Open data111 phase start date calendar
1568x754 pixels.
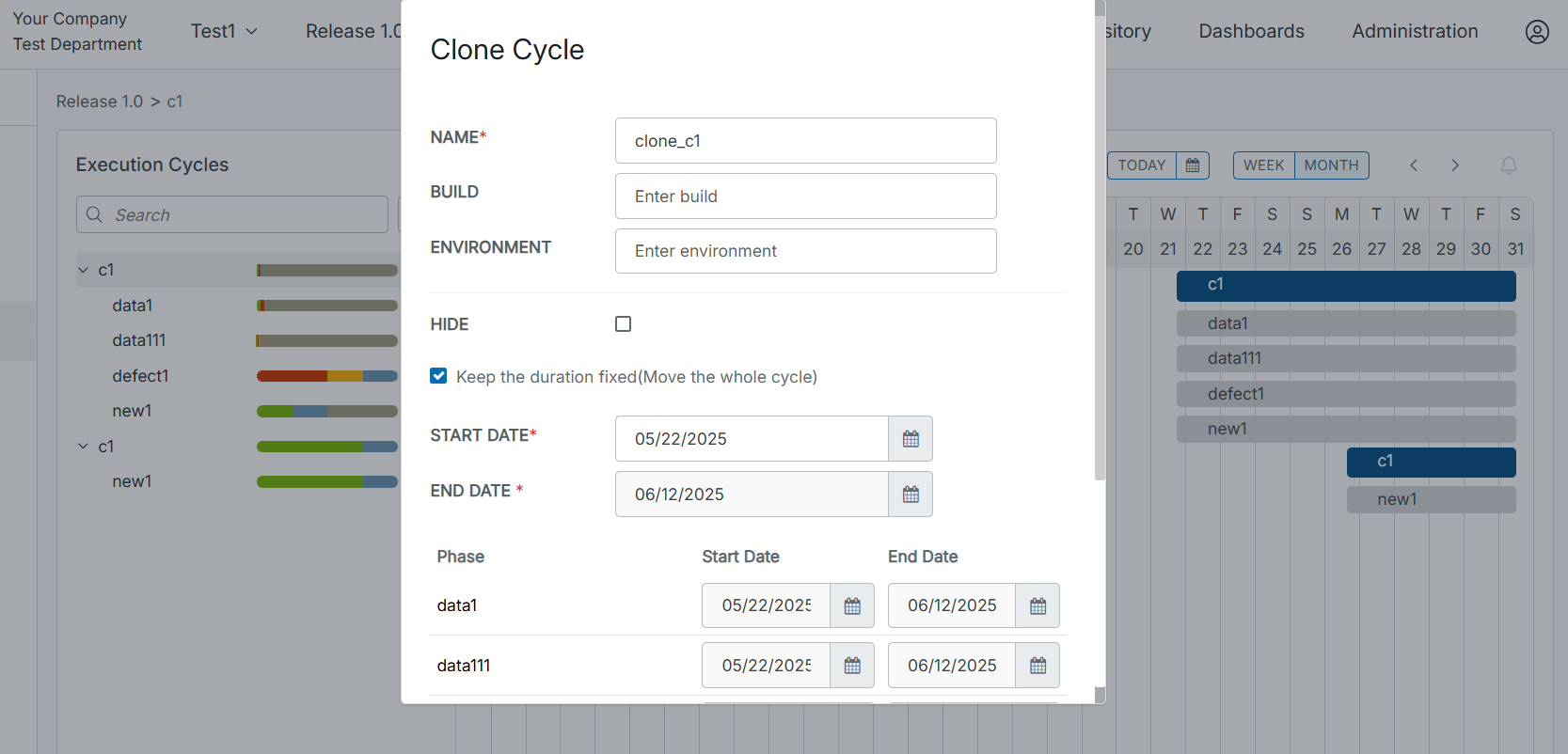(852, 666)
